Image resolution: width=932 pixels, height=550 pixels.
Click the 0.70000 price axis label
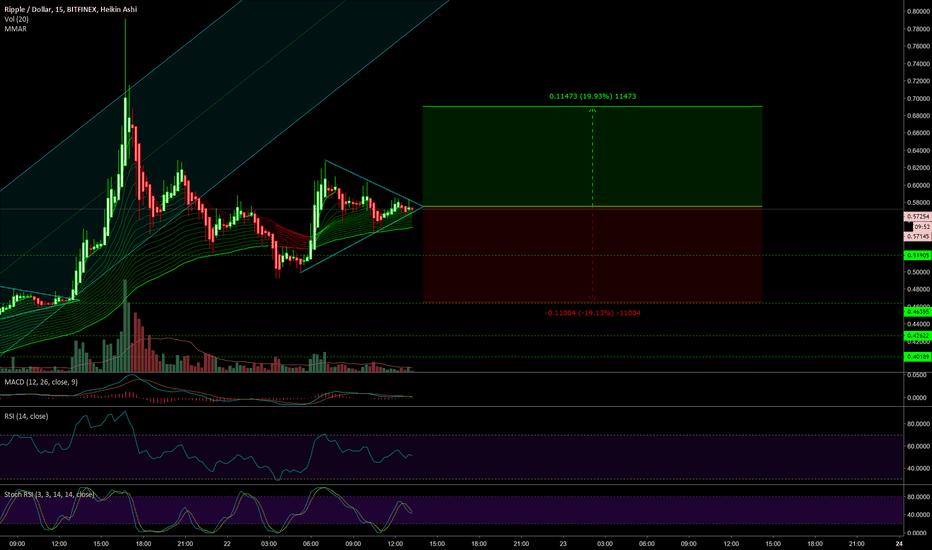[x=918, y=99]
